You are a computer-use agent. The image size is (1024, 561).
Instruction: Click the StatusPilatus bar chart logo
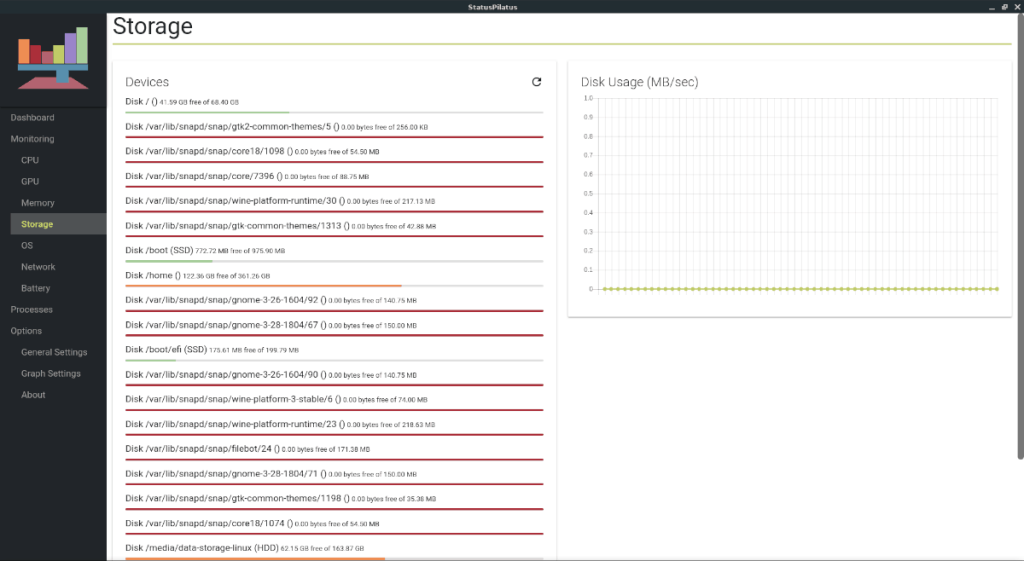54,56
